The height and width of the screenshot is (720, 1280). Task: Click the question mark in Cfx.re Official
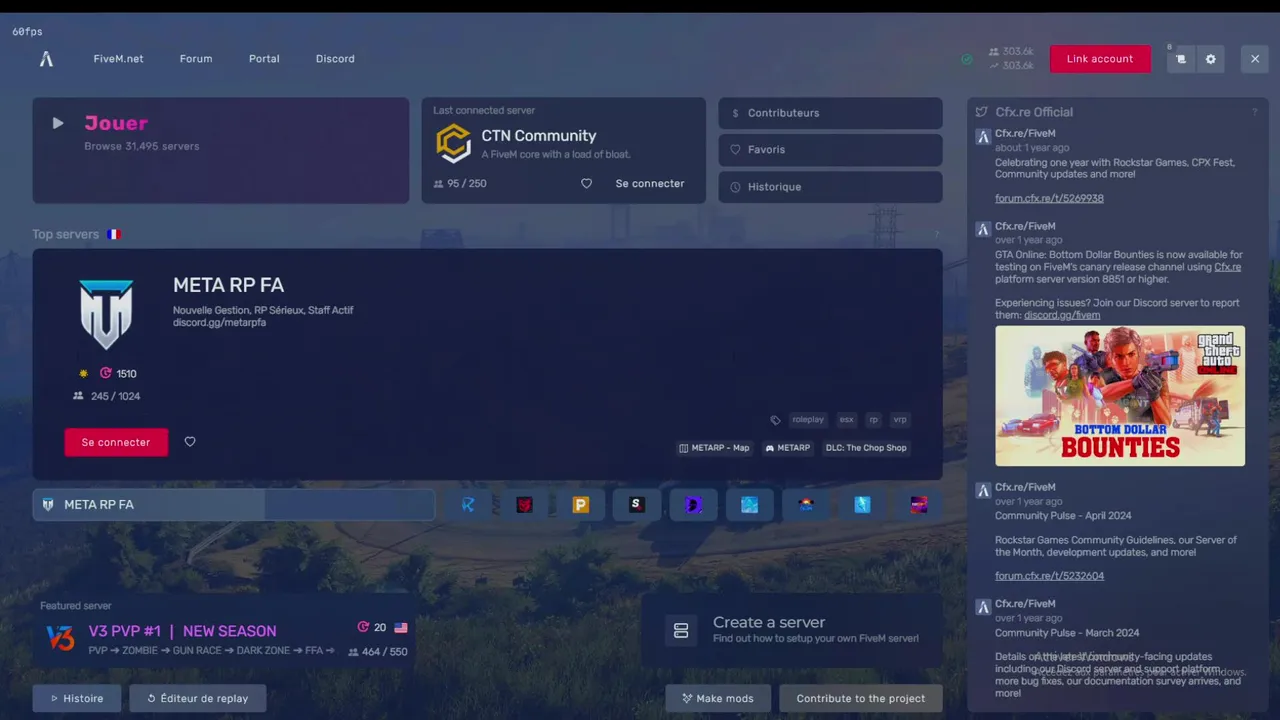(1254, 112)
